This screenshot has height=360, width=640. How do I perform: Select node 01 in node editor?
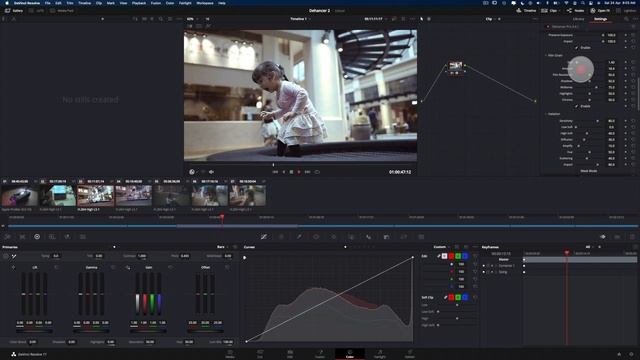pos(456,66)
